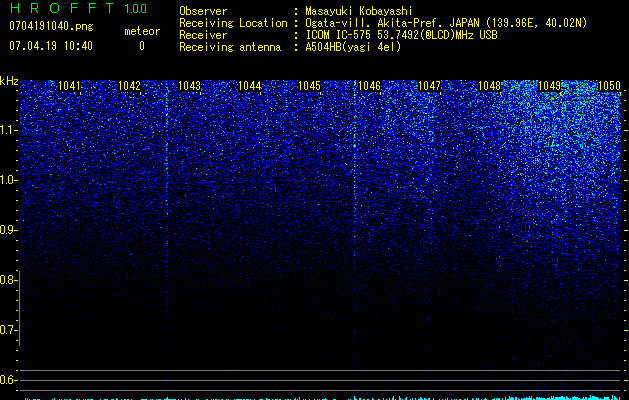Image resolution: width=629 pixels, height=400 pixels.
Task: Click the 1044 time marker
Action: pos(250,86)
